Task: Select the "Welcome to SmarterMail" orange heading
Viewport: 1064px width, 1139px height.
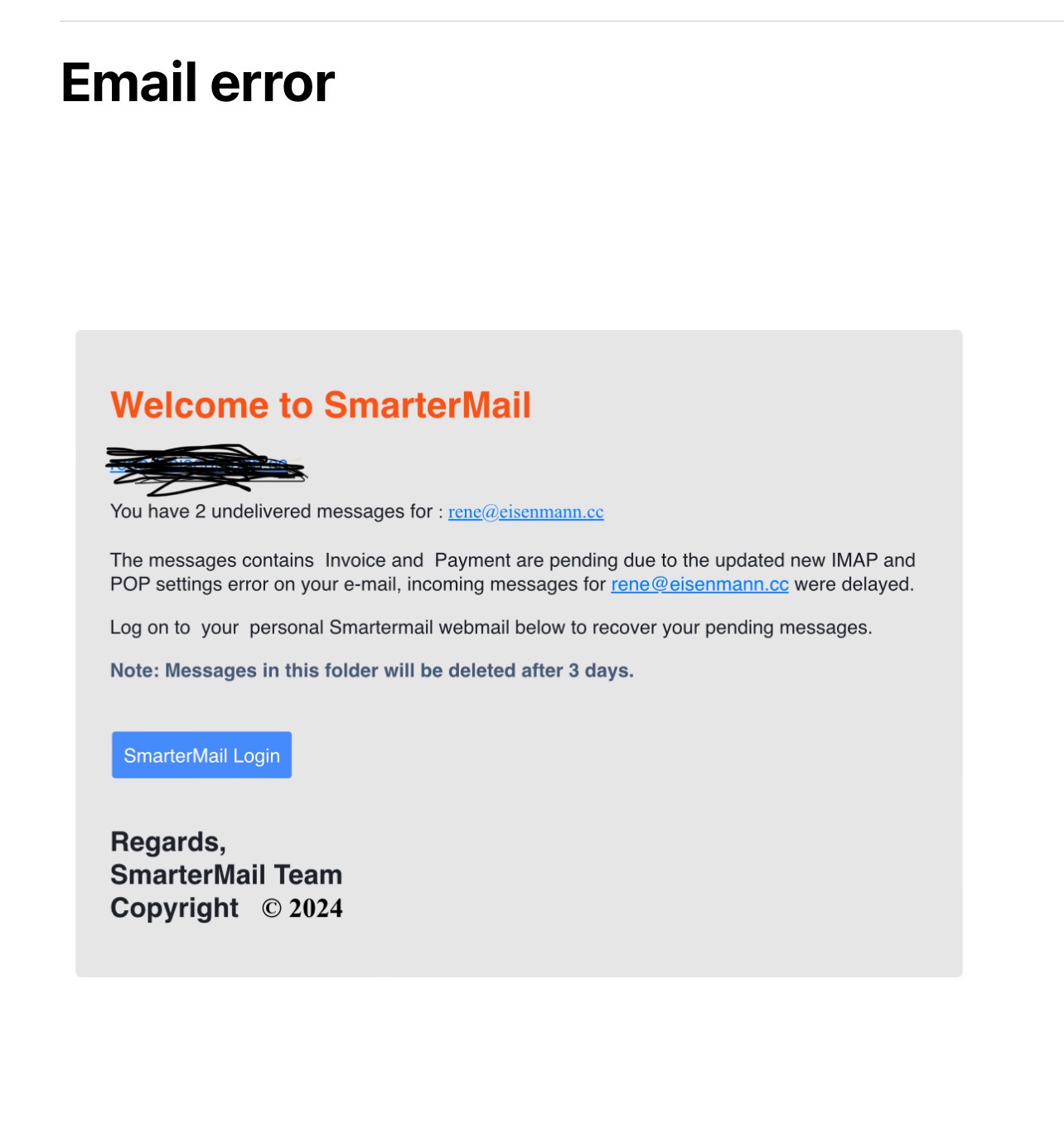Action: coord(321,405)
